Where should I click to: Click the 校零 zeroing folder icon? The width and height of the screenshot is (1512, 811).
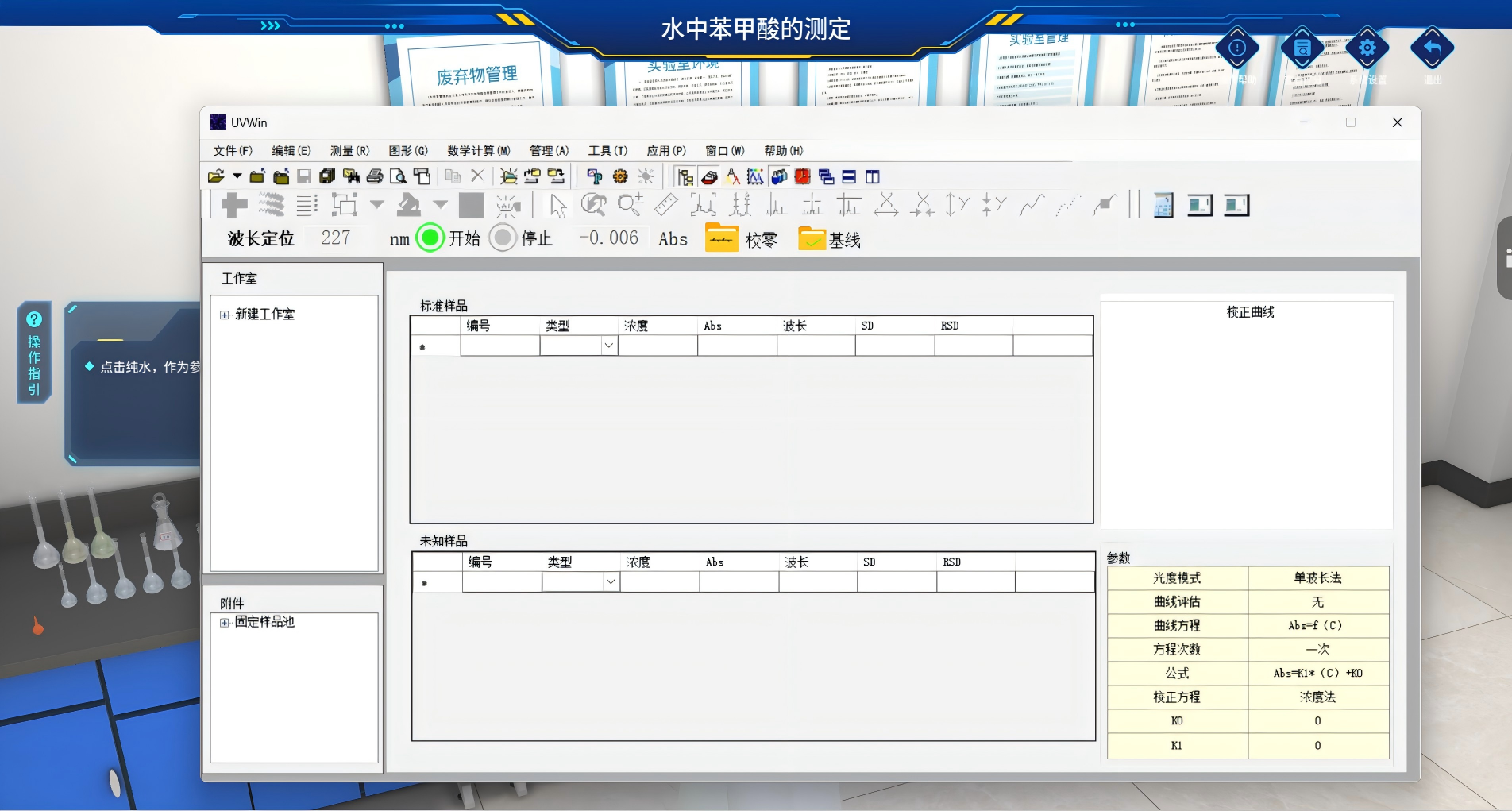722,238
